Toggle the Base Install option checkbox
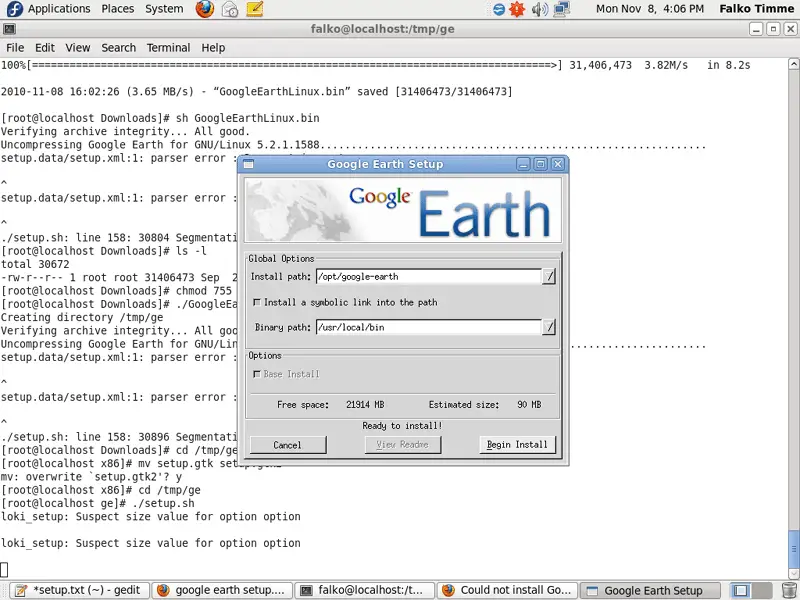Screen dimensions: 800x600 pos(257,374)
